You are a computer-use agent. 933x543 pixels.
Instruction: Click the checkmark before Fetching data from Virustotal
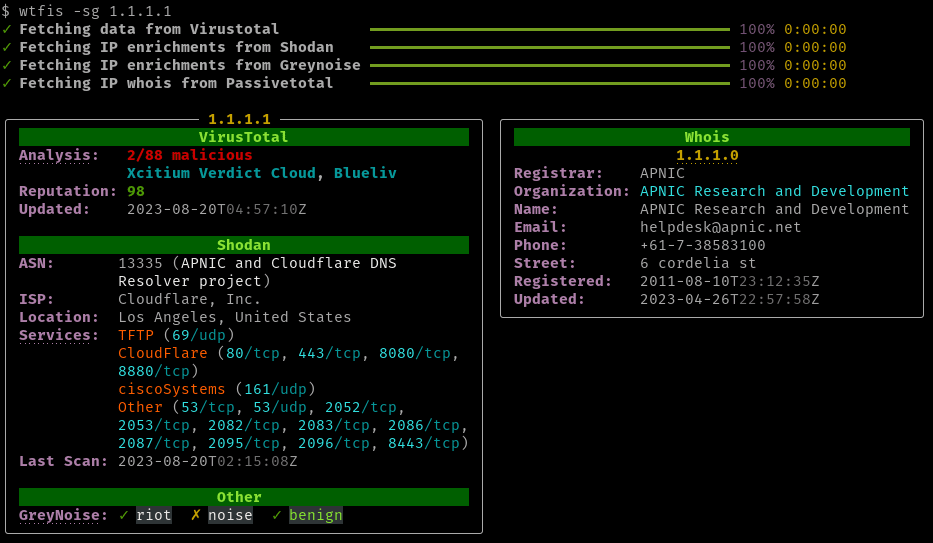tap(7, 29)
